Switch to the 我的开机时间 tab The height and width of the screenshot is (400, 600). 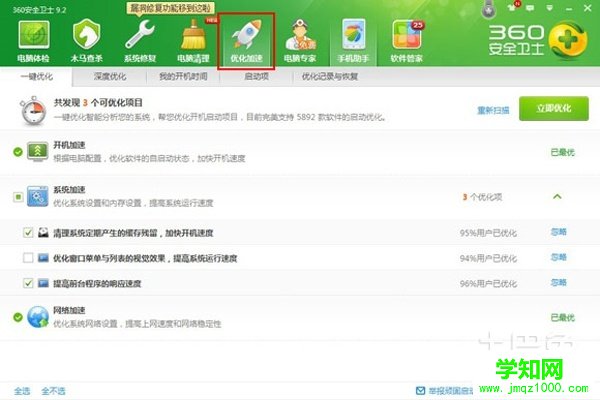click(x=183, y=77)
